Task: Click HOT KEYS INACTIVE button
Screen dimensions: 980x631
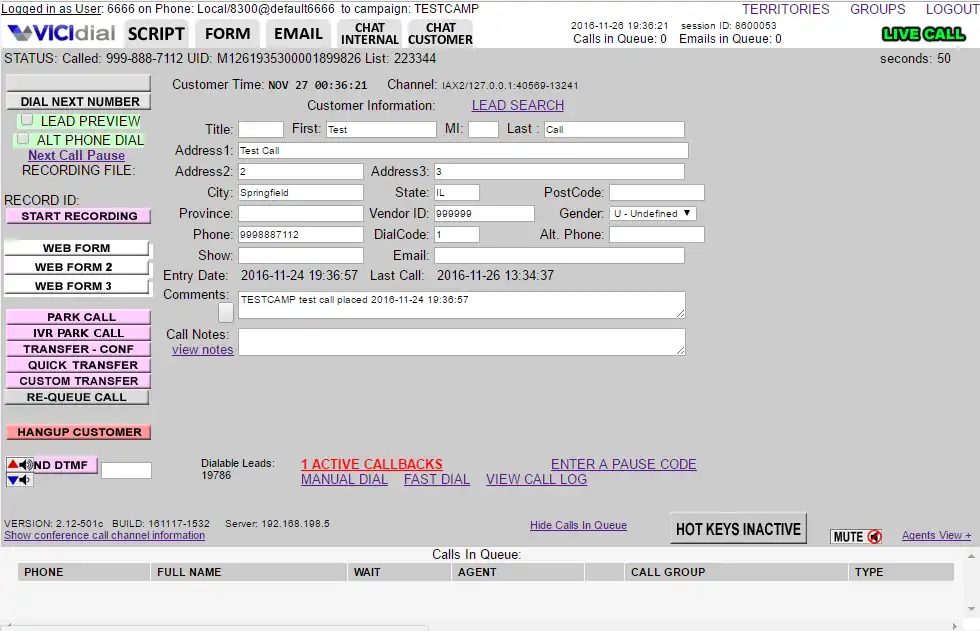Action: point(738,529)
